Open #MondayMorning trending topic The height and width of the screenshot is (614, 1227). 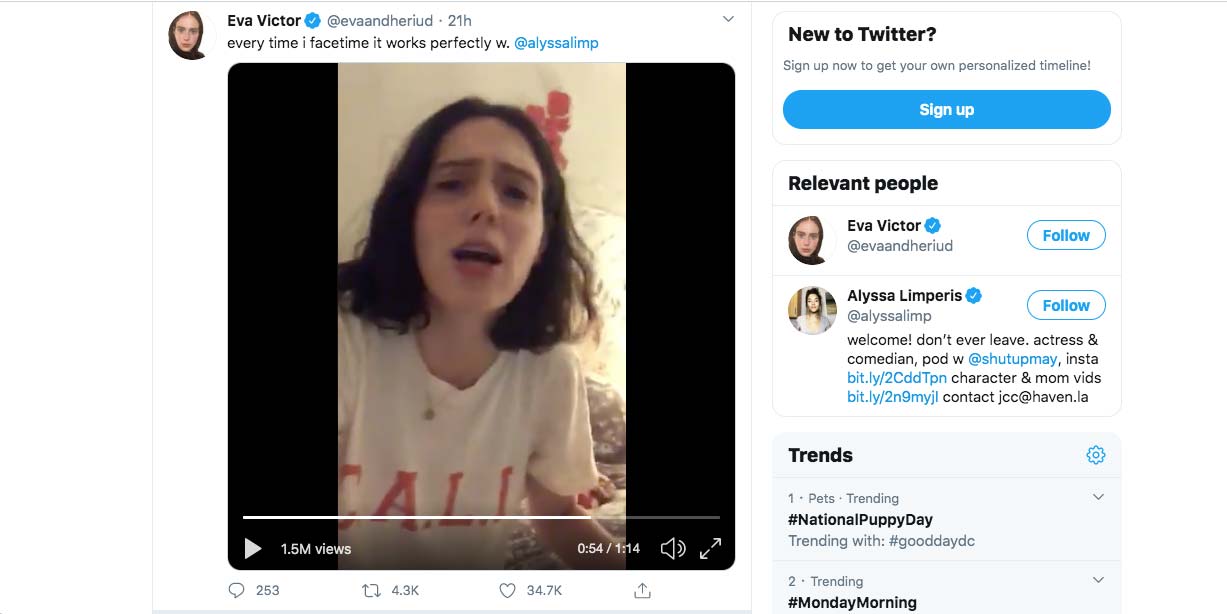[x=852, y=602]
